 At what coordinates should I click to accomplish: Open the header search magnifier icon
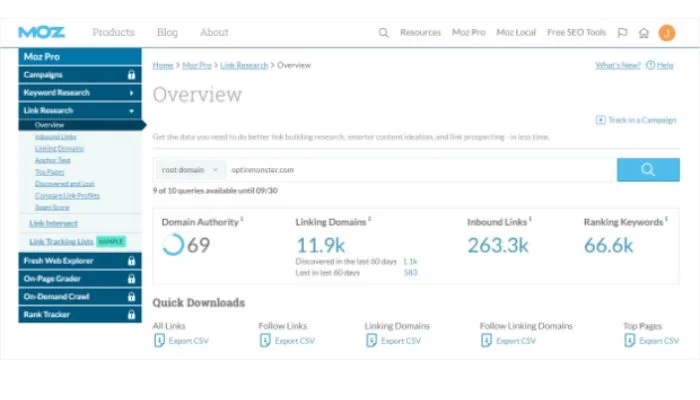pos(383,33)
